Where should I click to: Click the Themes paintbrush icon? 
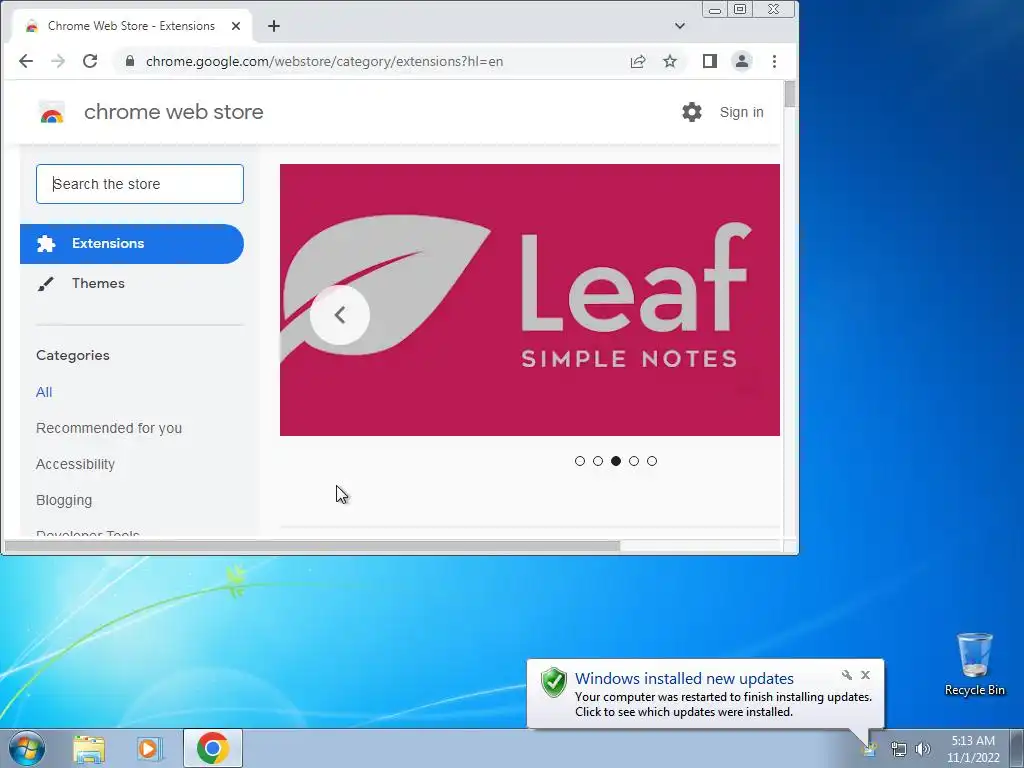(45, 284)
